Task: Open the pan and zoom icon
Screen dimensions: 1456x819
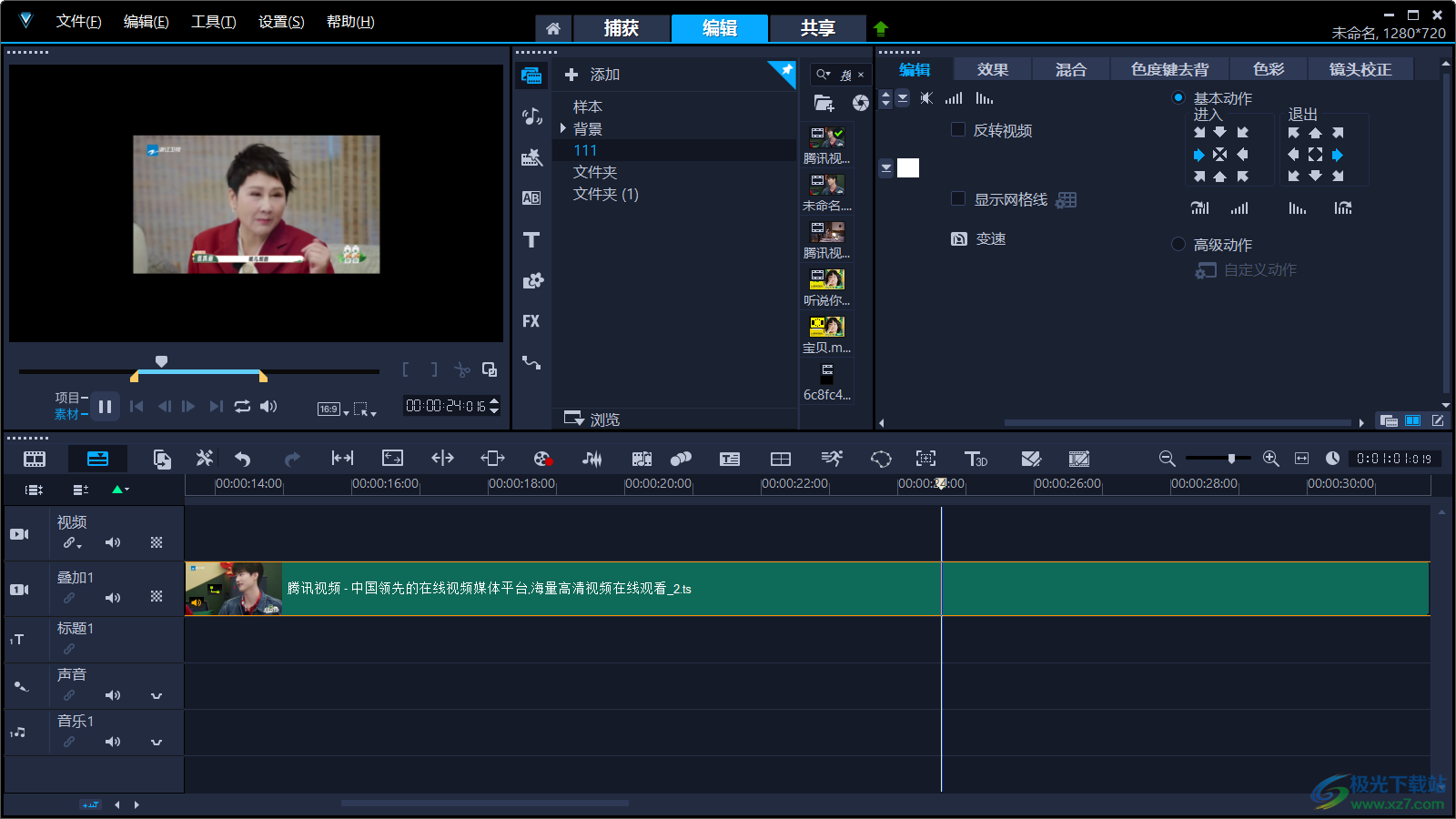Action: pos(925,459)
